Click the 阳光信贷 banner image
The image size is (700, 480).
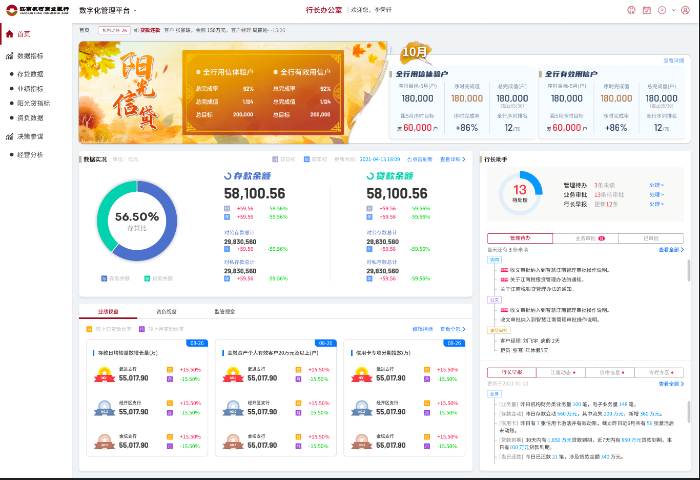coord(233,93)
